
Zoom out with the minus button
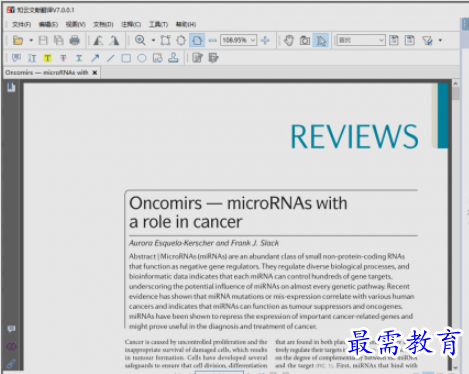212,40
